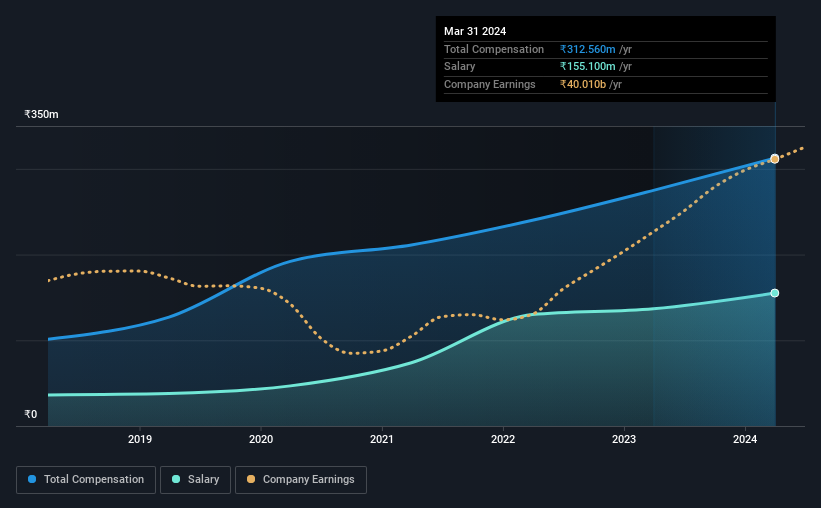Select the 2023 label on the x-axis

tap(624, 439)
